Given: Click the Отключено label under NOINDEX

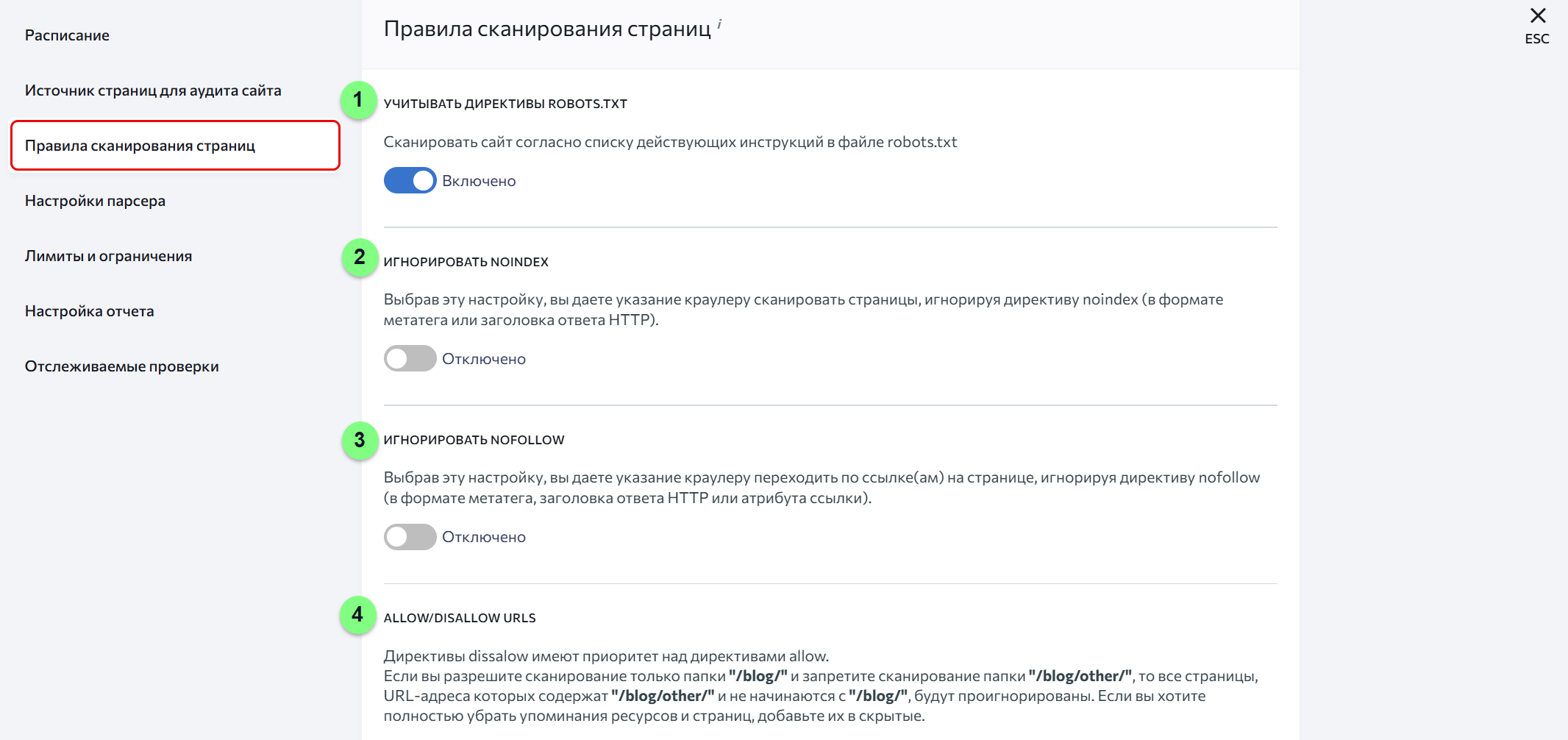Looking at the screenshot, I should pos(484,359).
